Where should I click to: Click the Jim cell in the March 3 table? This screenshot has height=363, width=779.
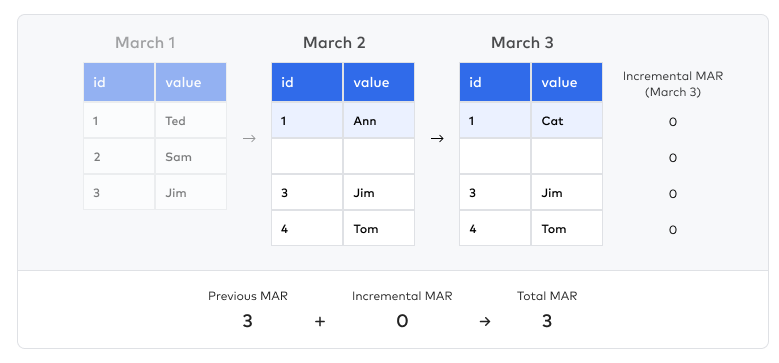(x=567, y=193)
